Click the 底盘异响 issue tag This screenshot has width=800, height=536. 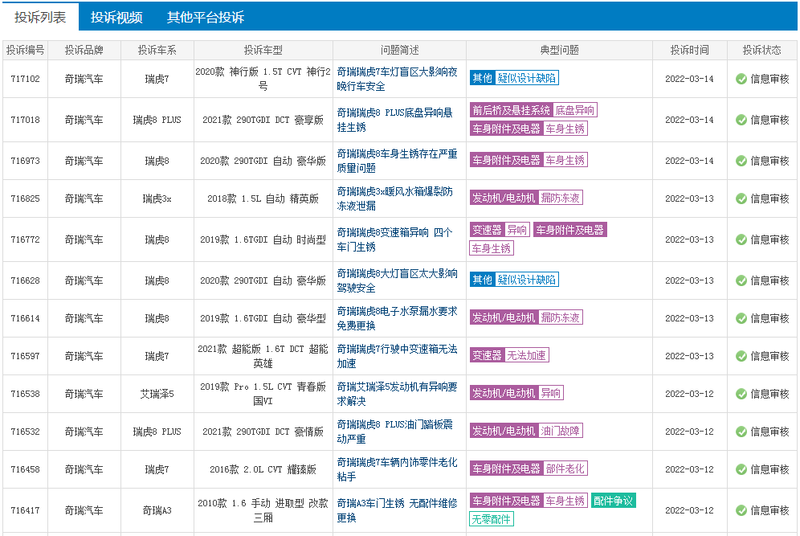(x=574, y=110)
